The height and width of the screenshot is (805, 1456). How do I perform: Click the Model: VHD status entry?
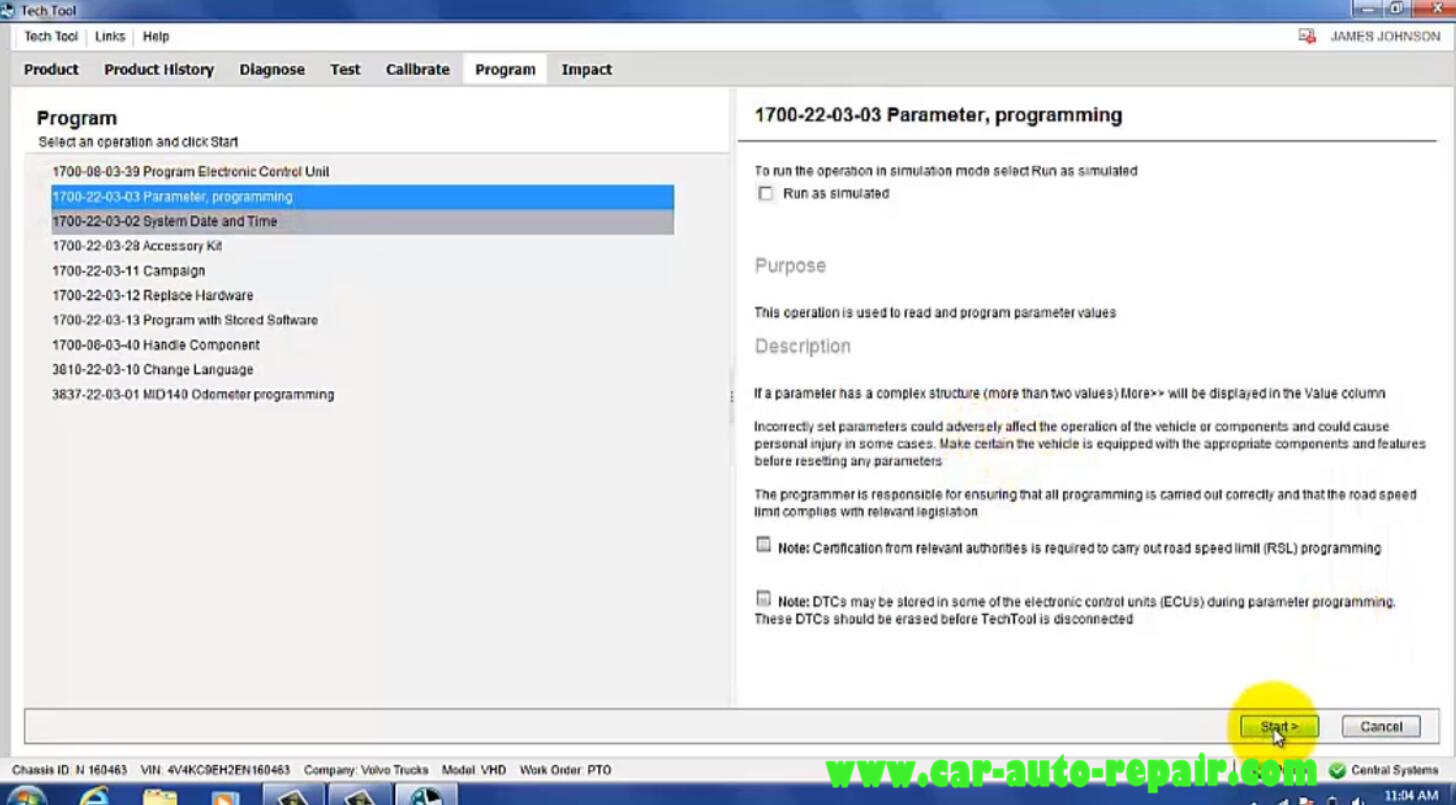(474, 770)
